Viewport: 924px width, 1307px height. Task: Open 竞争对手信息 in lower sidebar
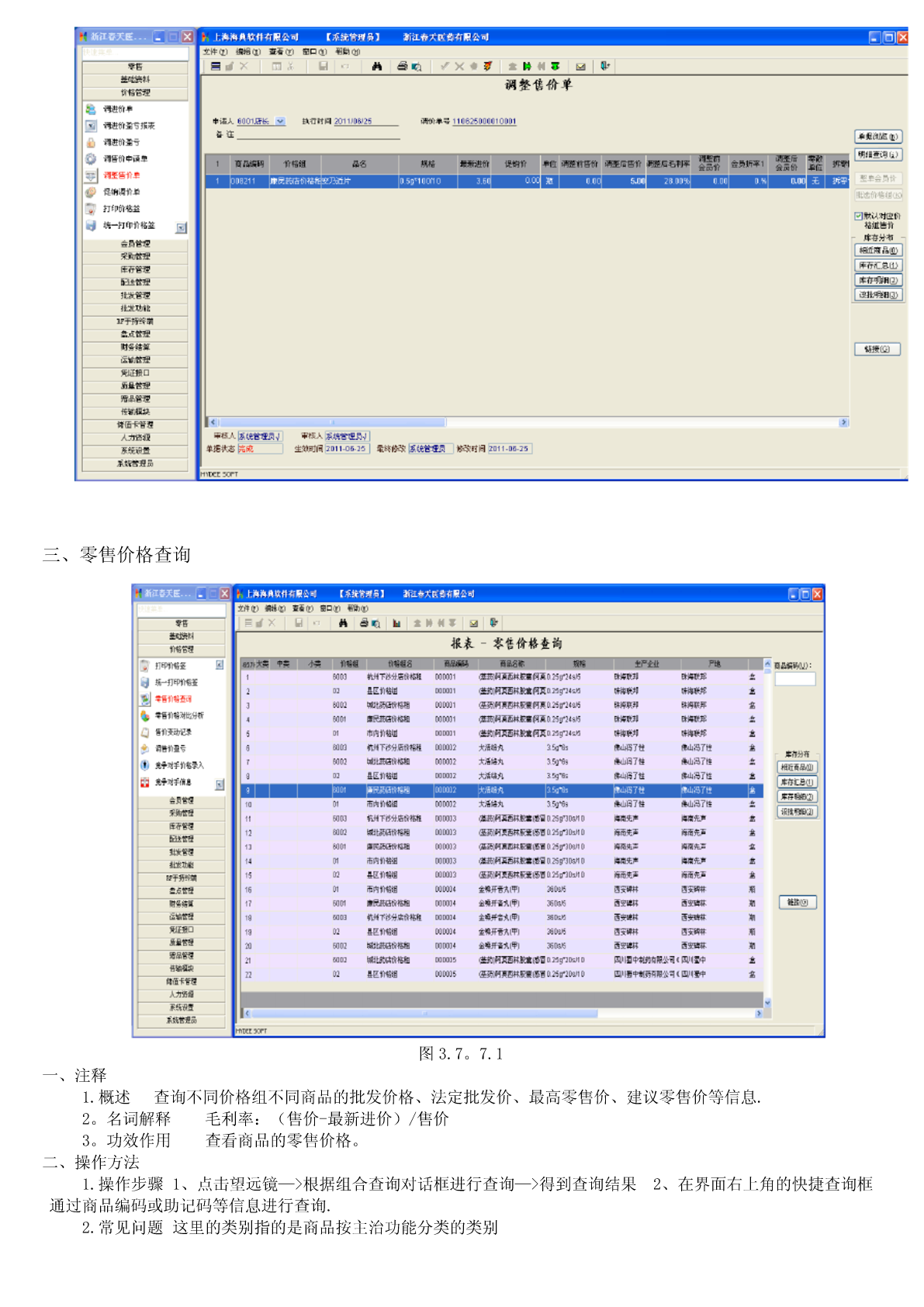(173, 782)
